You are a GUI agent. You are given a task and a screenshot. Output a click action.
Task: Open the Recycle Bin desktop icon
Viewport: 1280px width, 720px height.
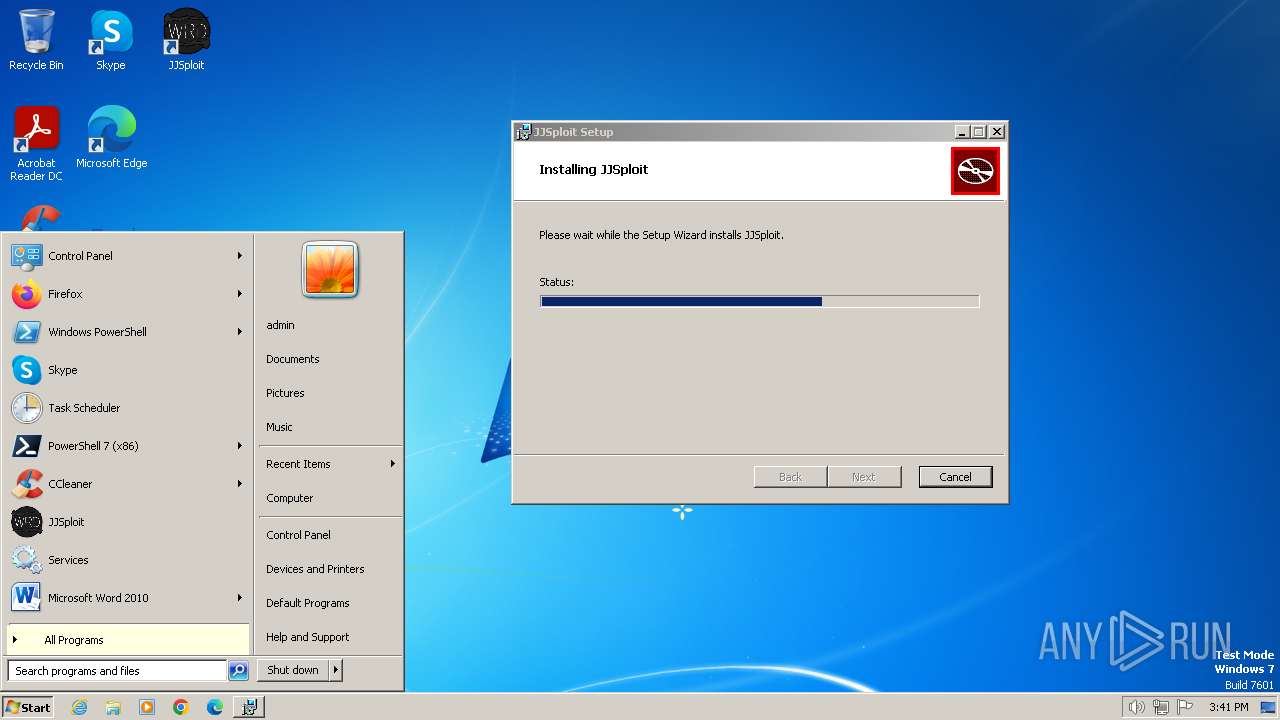36,40
